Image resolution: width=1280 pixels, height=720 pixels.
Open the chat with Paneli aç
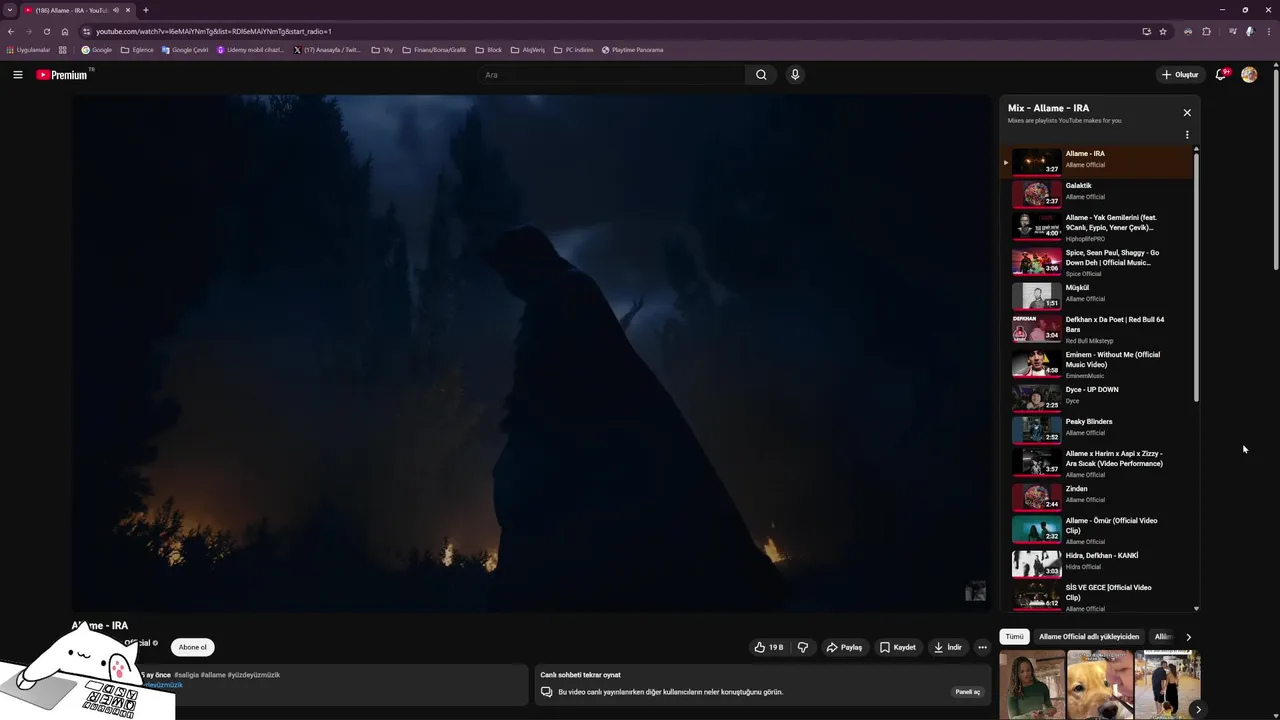(968, 692)
